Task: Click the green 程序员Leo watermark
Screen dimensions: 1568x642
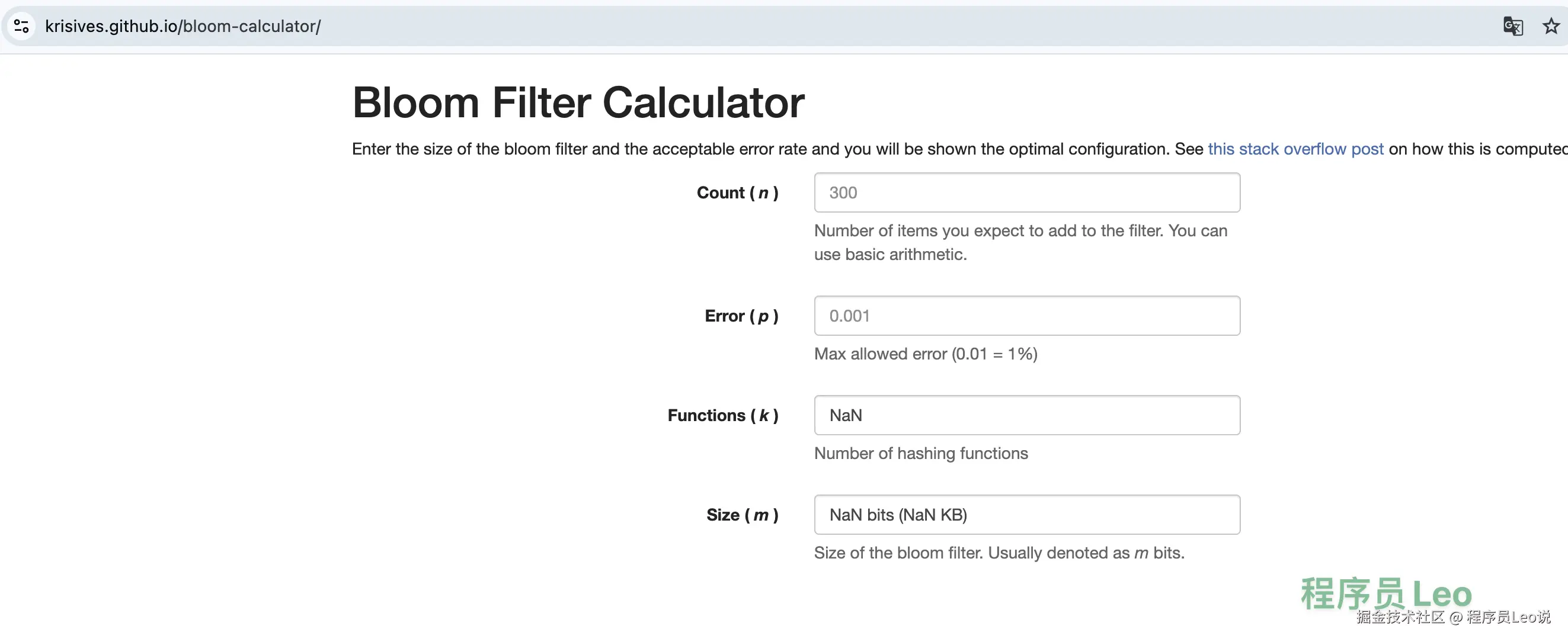Action: (x=1385, y=593)
